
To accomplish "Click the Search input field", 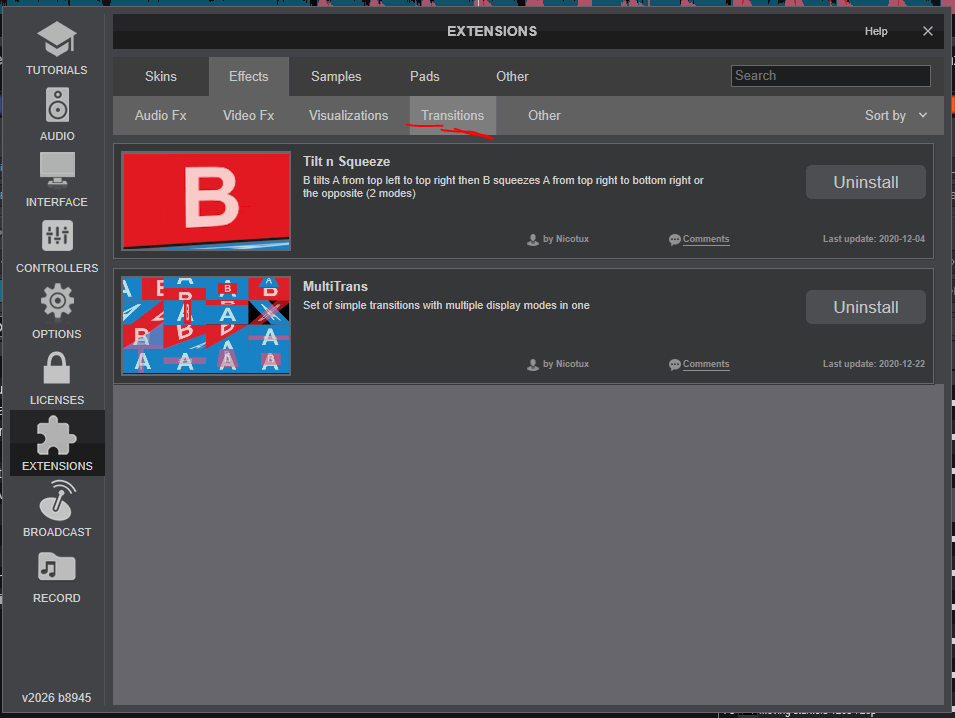I will [x=830, y=76].
